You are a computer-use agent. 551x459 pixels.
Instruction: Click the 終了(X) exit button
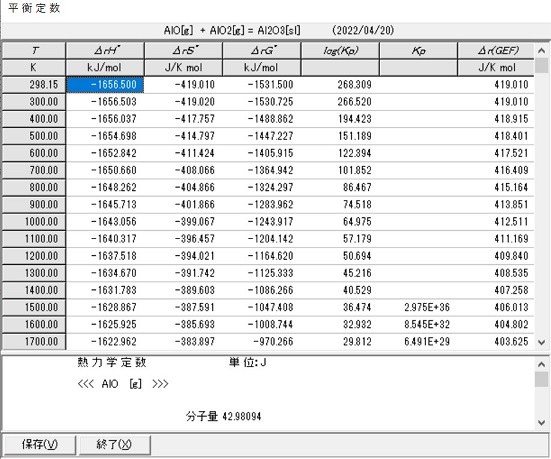[x=115, y=445]
